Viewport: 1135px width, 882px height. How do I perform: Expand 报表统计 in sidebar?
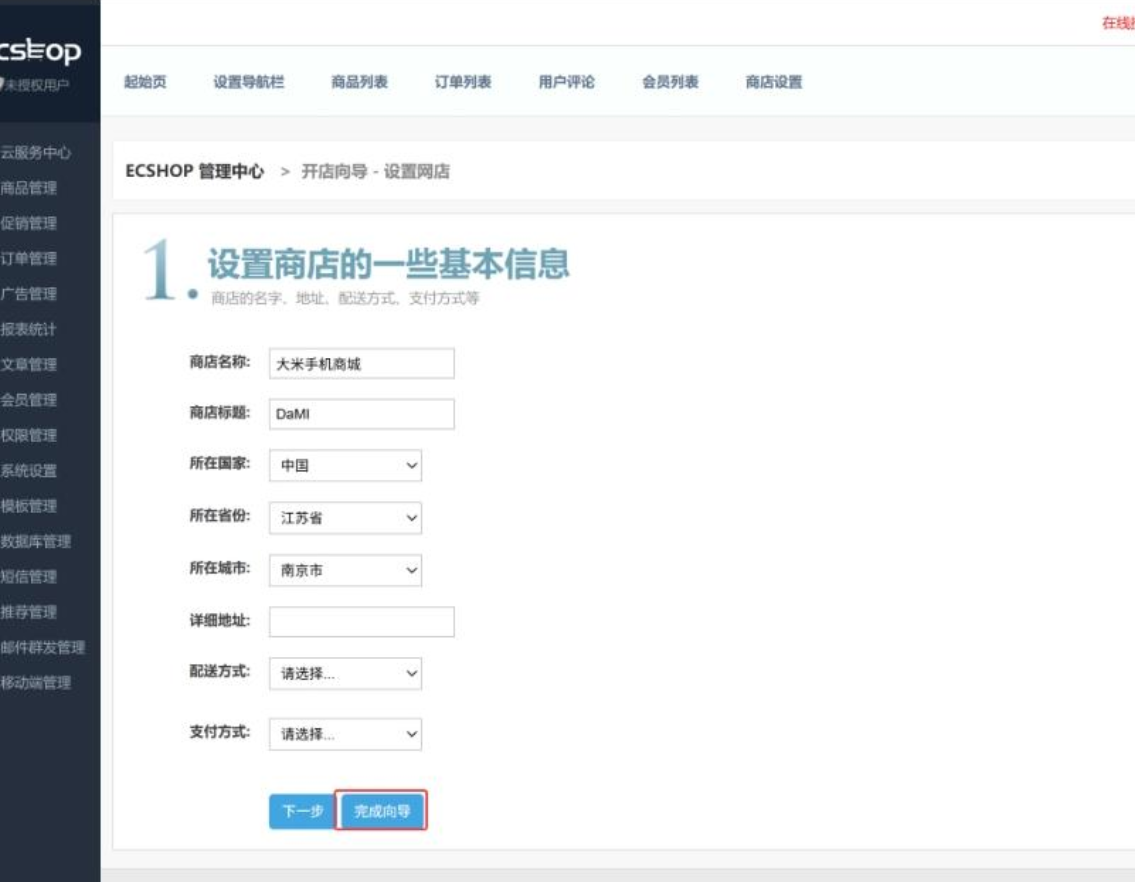click(x=29, y=329)
